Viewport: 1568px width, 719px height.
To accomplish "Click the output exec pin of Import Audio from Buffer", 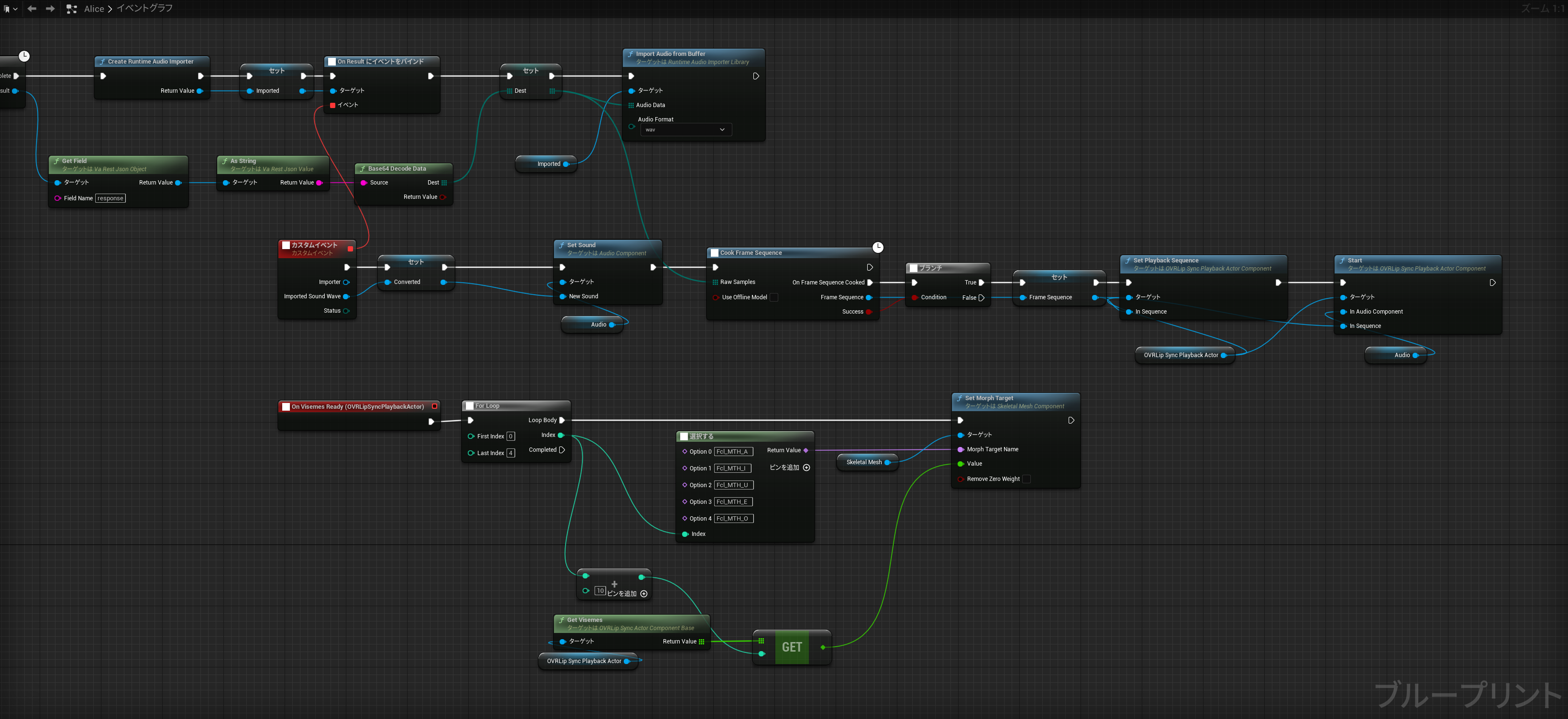I will [756, 76].
